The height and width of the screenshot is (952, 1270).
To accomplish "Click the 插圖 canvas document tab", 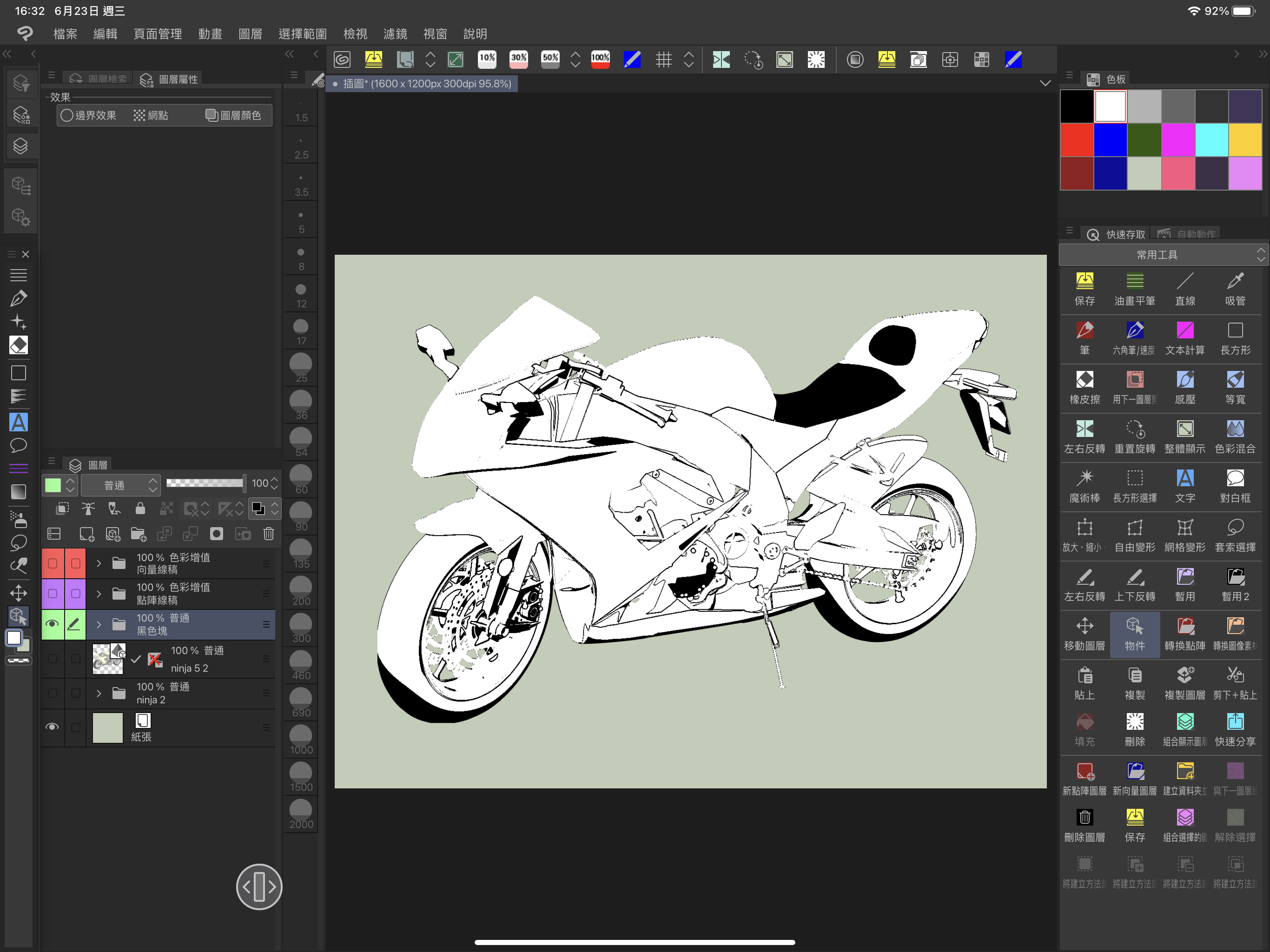I will 422,84.
